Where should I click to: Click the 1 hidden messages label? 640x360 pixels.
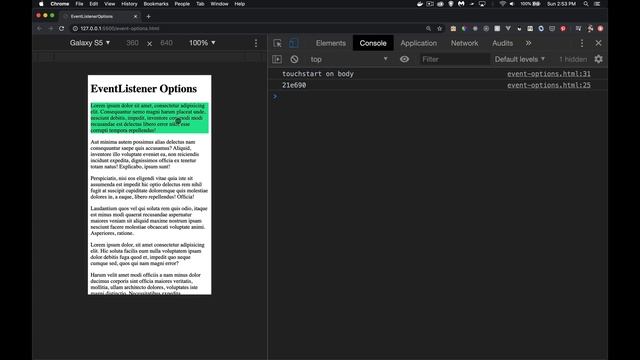[573, 59]
